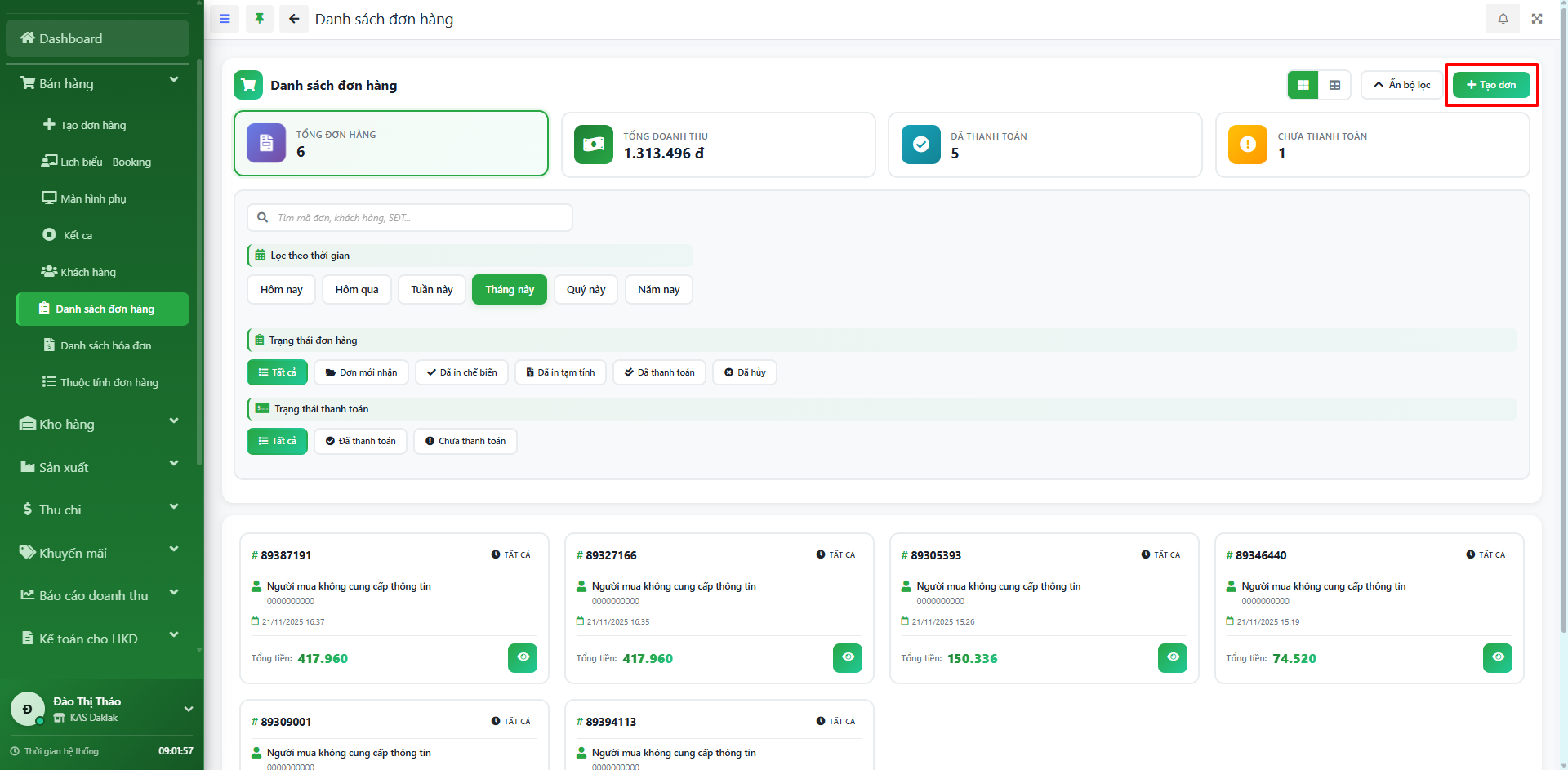Click the Tạo đơn button

(1491, 85)
